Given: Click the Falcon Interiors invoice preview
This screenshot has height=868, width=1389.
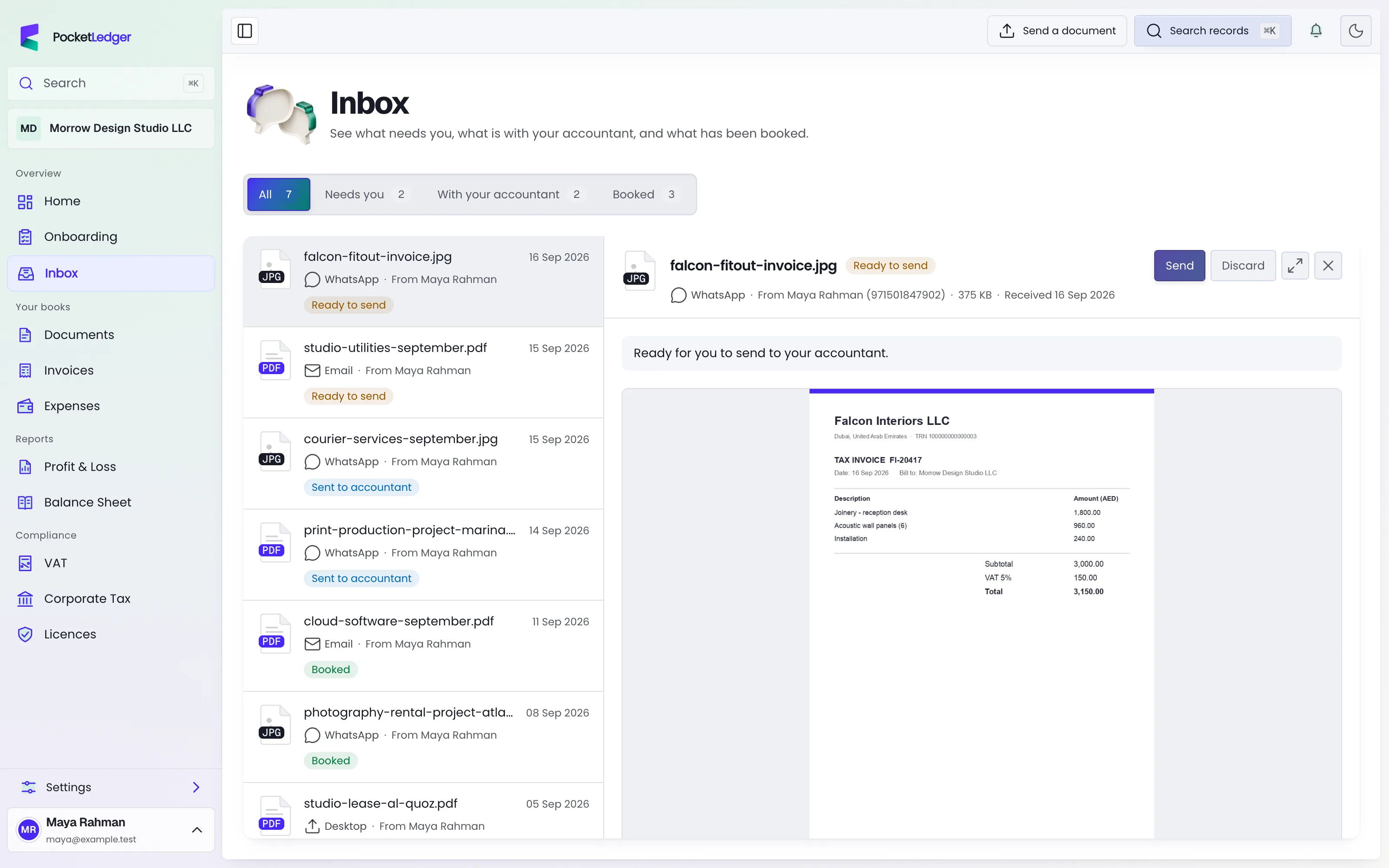Looking at the screenshot, I should point(981,613).
